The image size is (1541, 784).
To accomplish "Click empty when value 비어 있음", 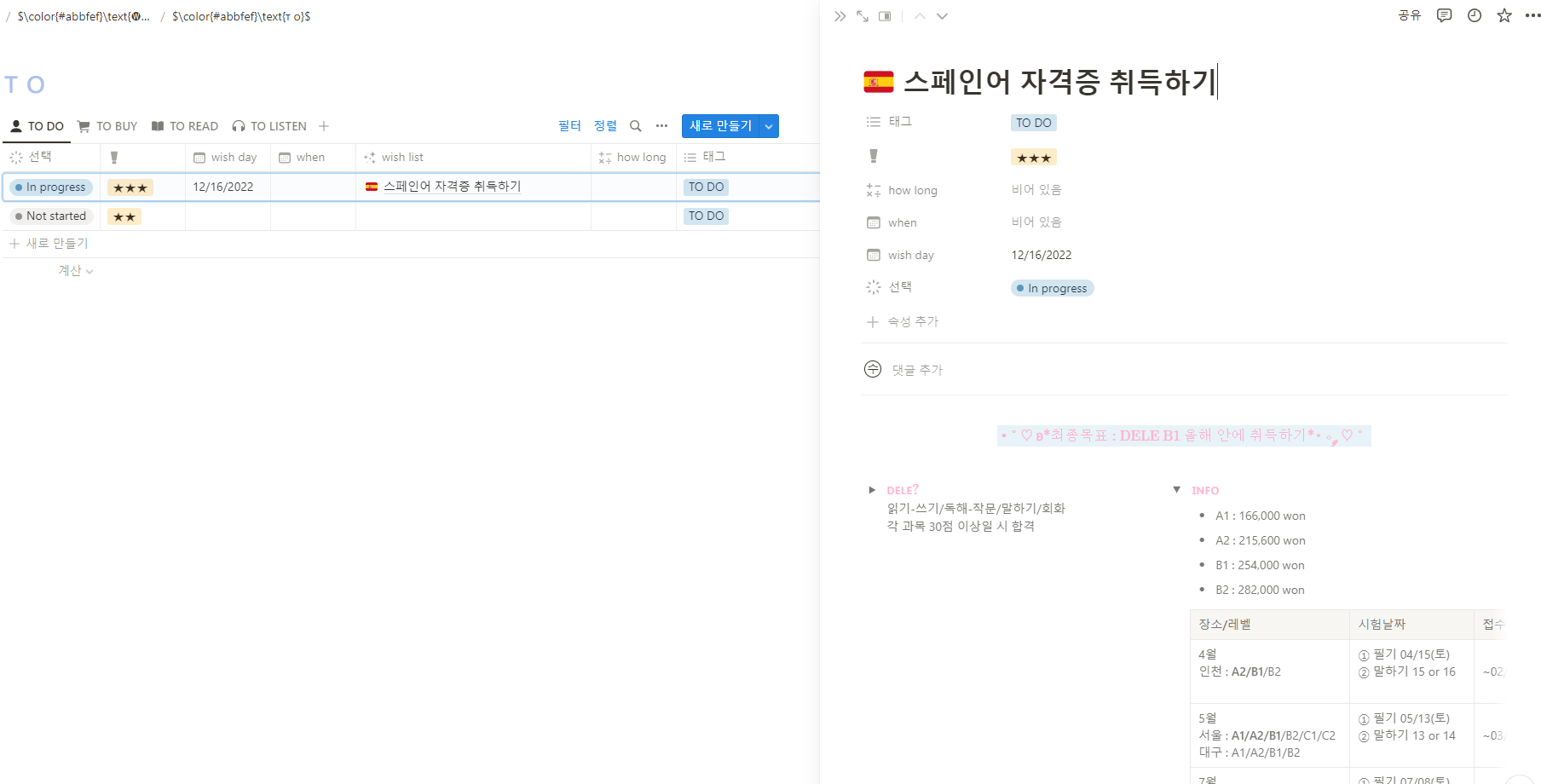I will click(x=1036, y=222).
